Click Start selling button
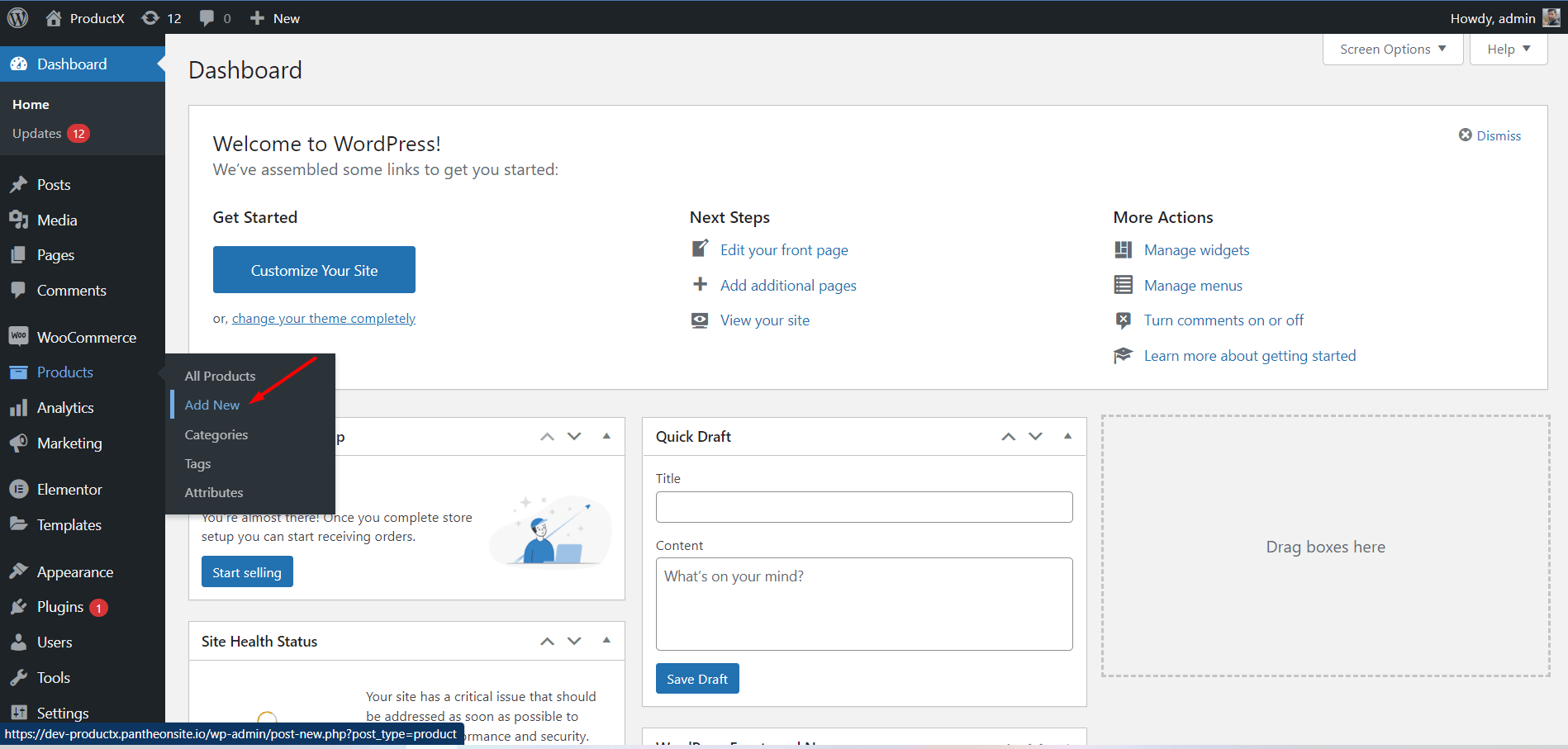The width and height of the screenshot is (1568, 749). coord(247,572)
